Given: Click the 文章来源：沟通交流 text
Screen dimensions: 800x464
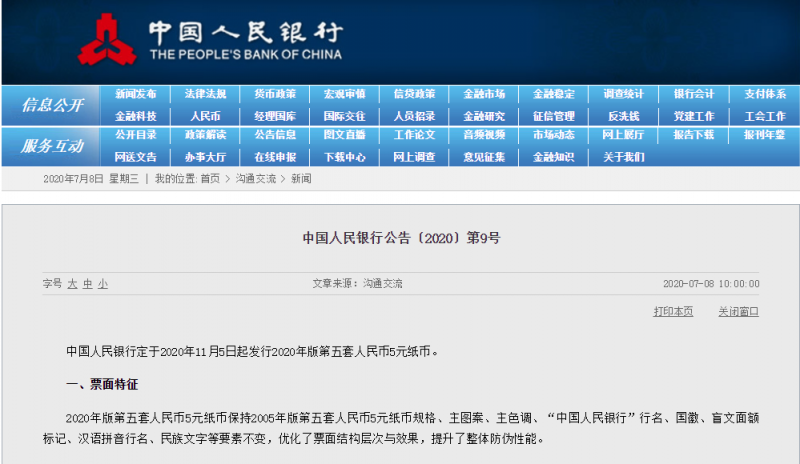Looking at the screenshot, I should (357, 284).
